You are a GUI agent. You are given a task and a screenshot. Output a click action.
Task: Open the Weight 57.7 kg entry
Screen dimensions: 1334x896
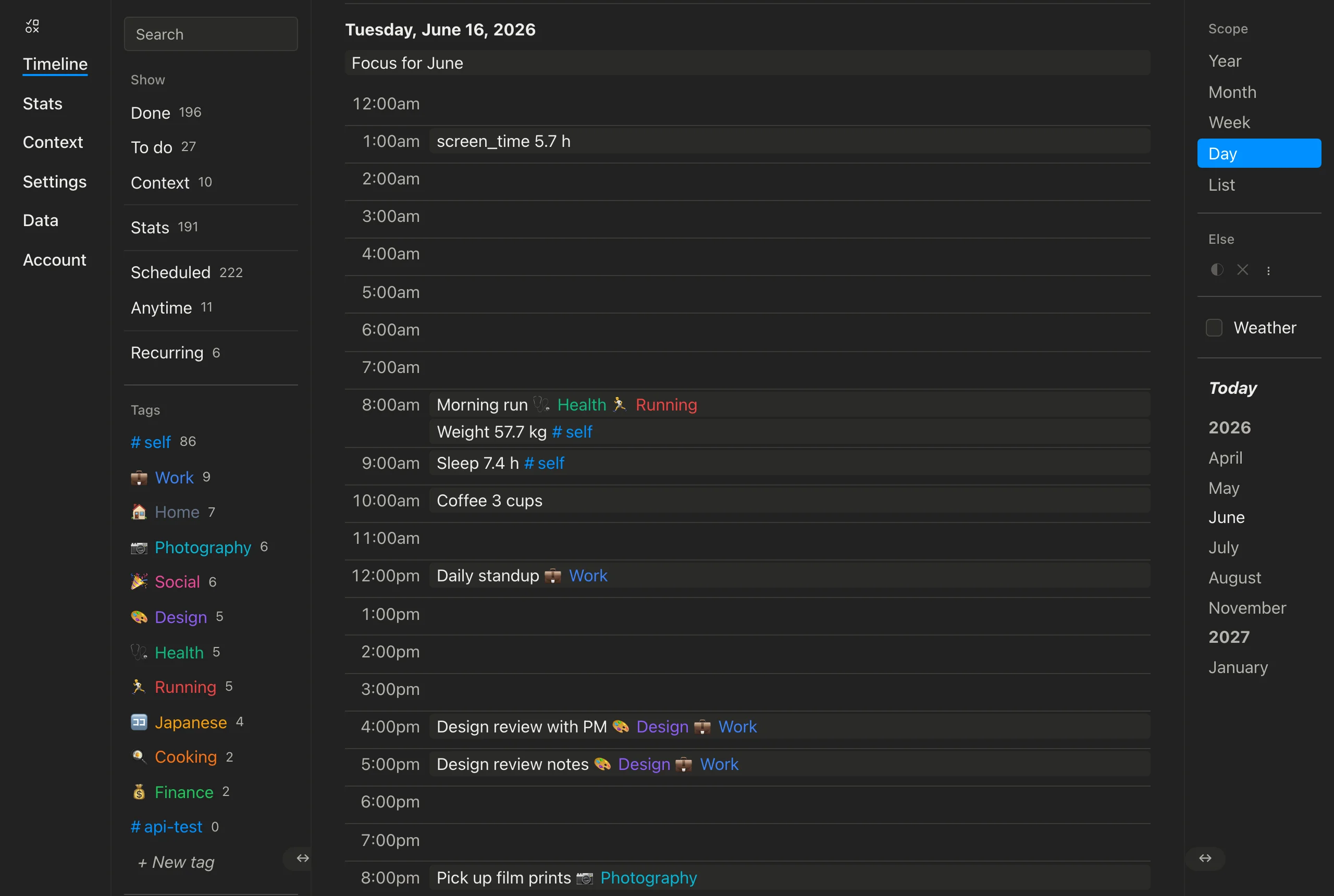[x=790, y=431]
